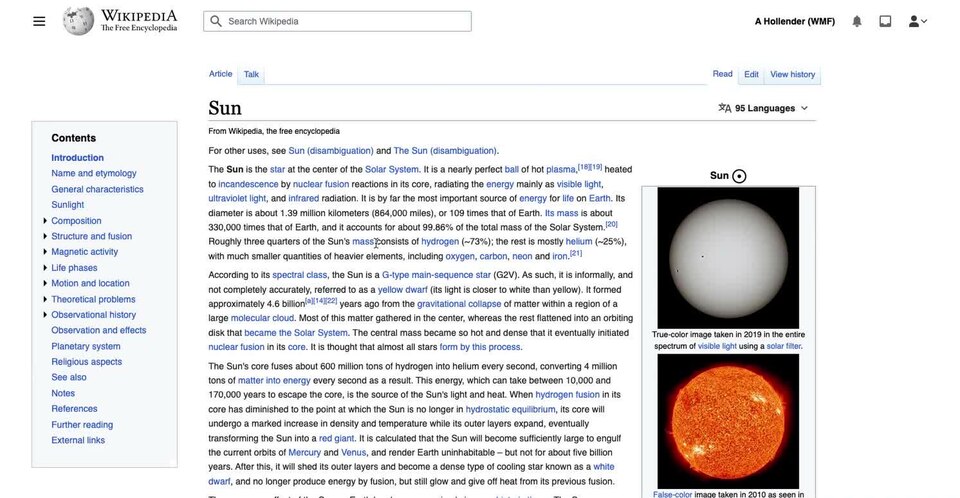Follow the spectral class link

299,275
